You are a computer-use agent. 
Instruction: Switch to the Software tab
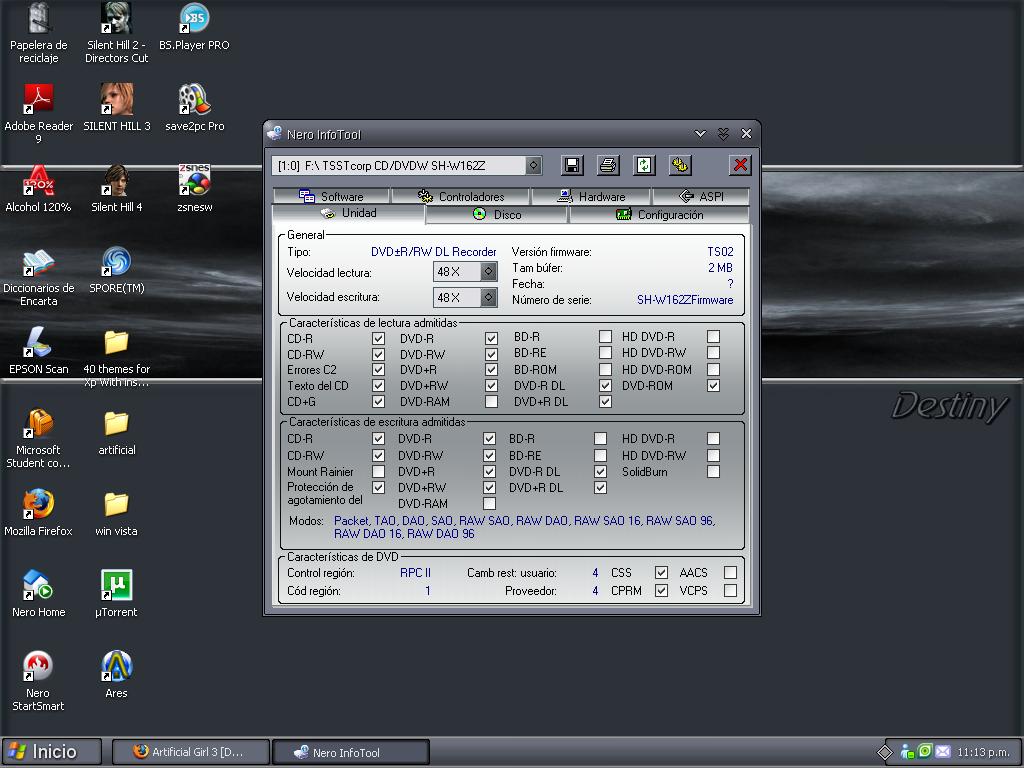331,196
